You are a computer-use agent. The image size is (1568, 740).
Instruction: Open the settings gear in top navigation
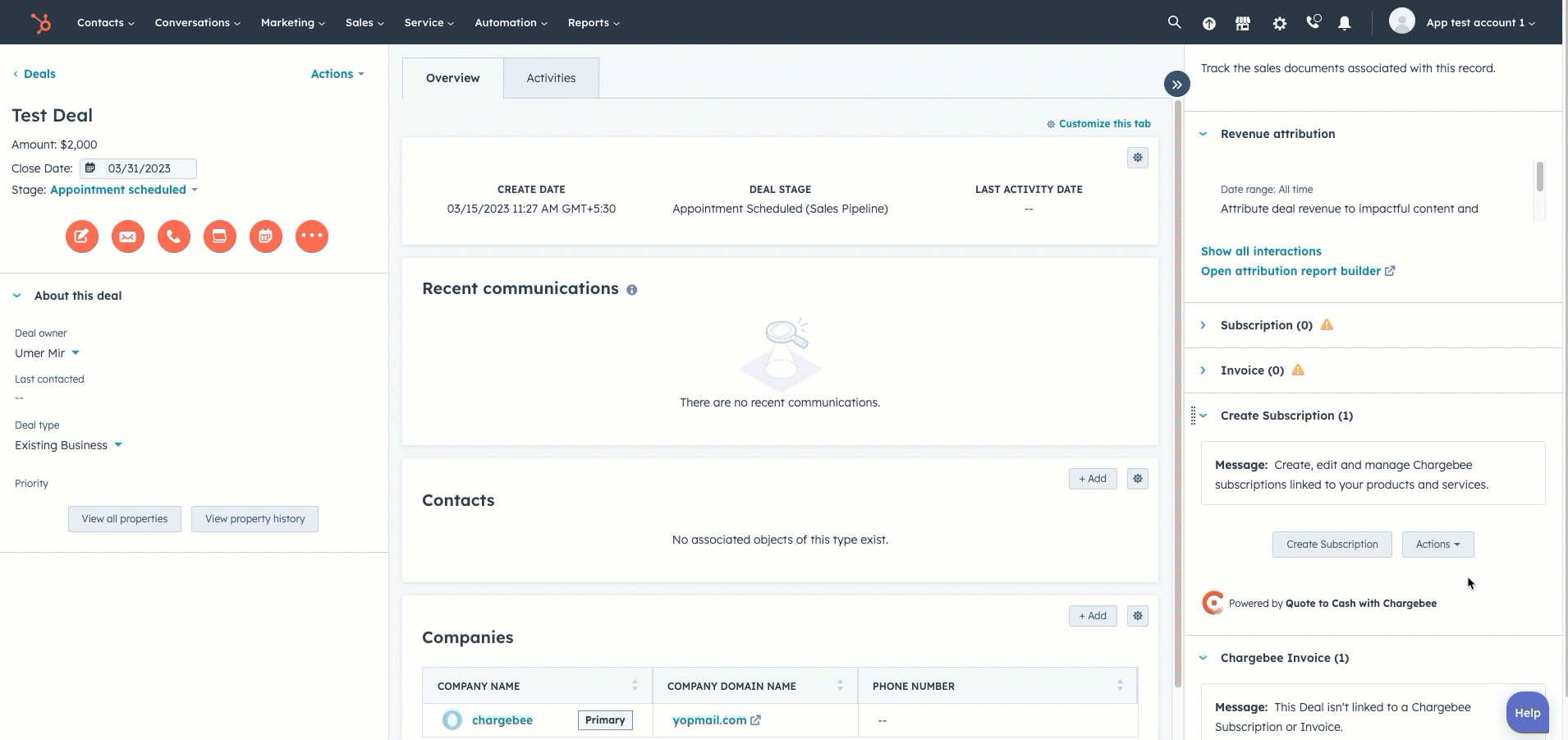(1279, 23)
